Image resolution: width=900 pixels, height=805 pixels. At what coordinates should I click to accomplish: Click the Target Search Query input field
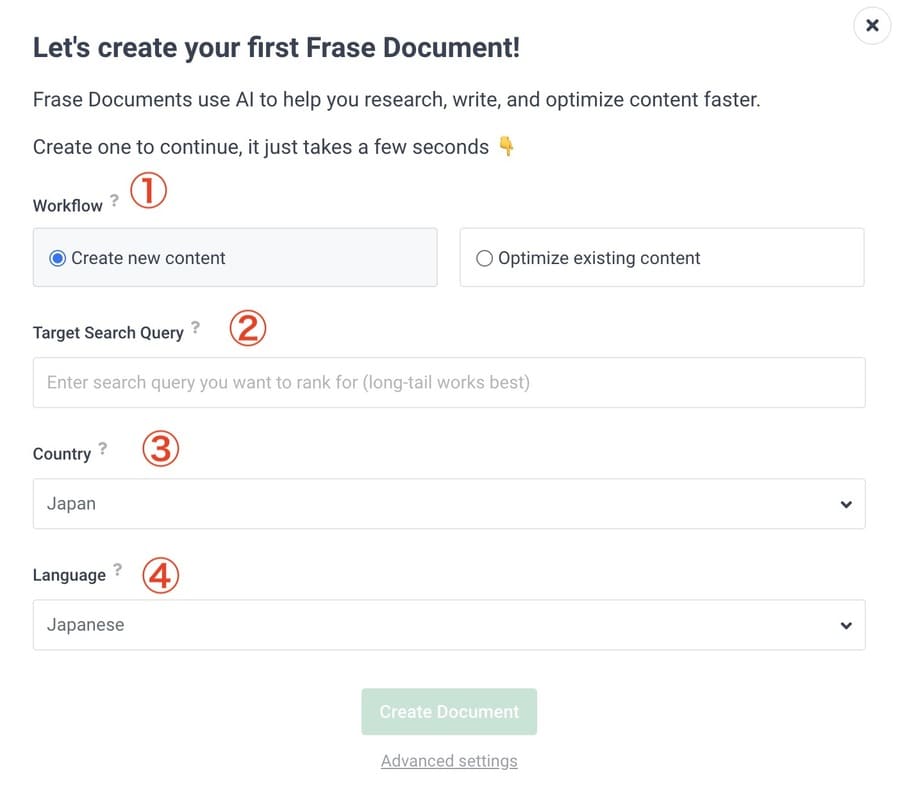449,382
